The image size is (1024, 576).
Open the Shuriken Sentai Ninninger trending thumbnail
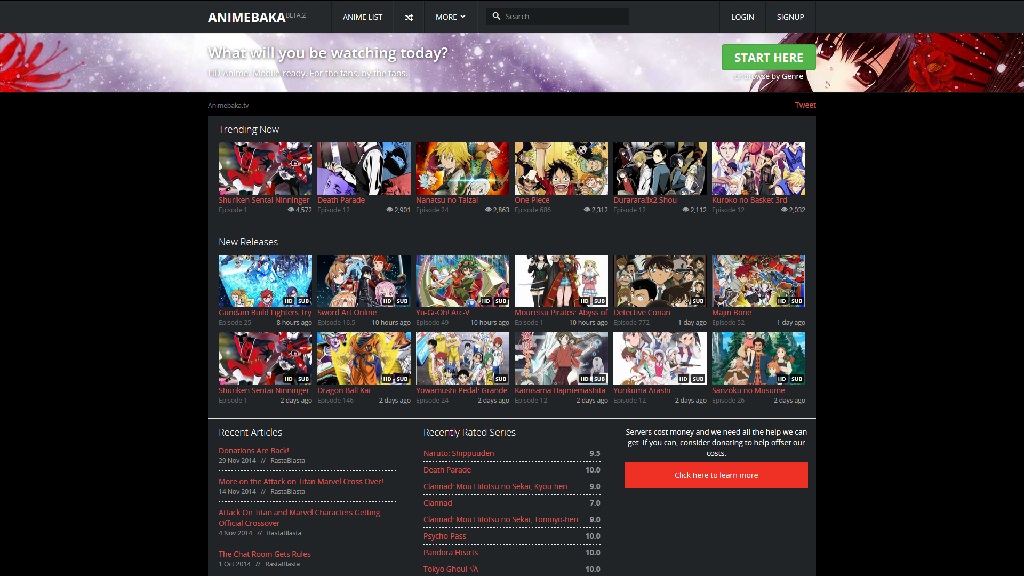pyautogui.click(x=265, y=168)
